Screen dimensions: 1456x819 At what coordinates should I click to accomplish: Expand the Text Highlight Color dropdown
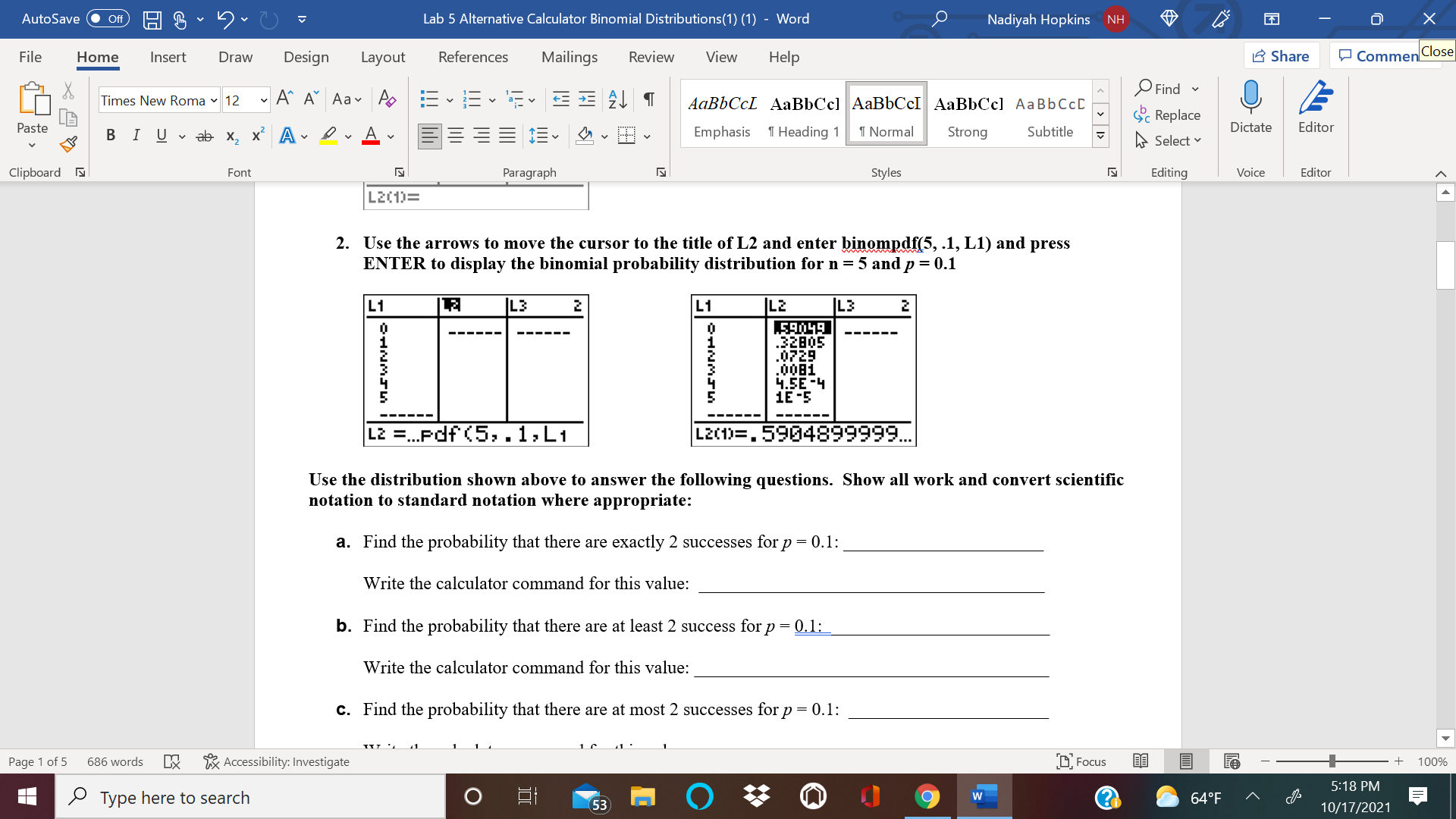pyautogui.click(x=350, y=136)
